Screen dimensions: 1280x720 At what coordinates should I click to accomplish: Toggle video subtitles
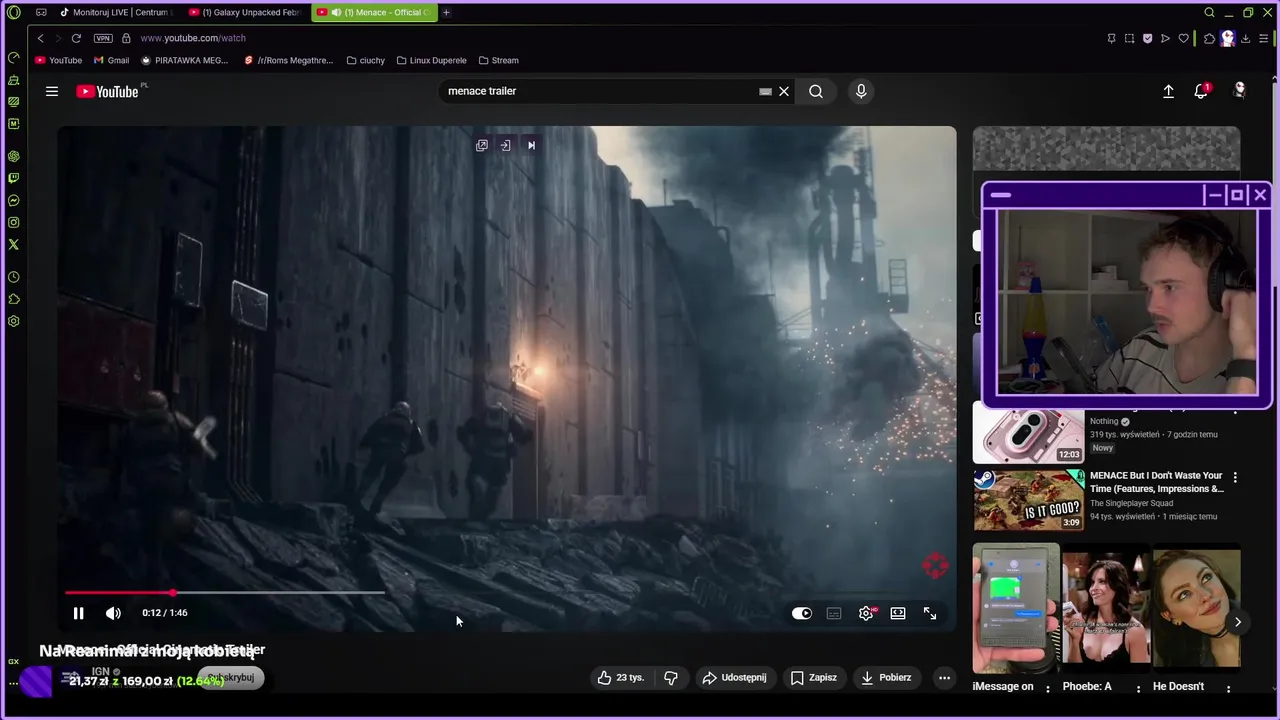tap(834, 613)
